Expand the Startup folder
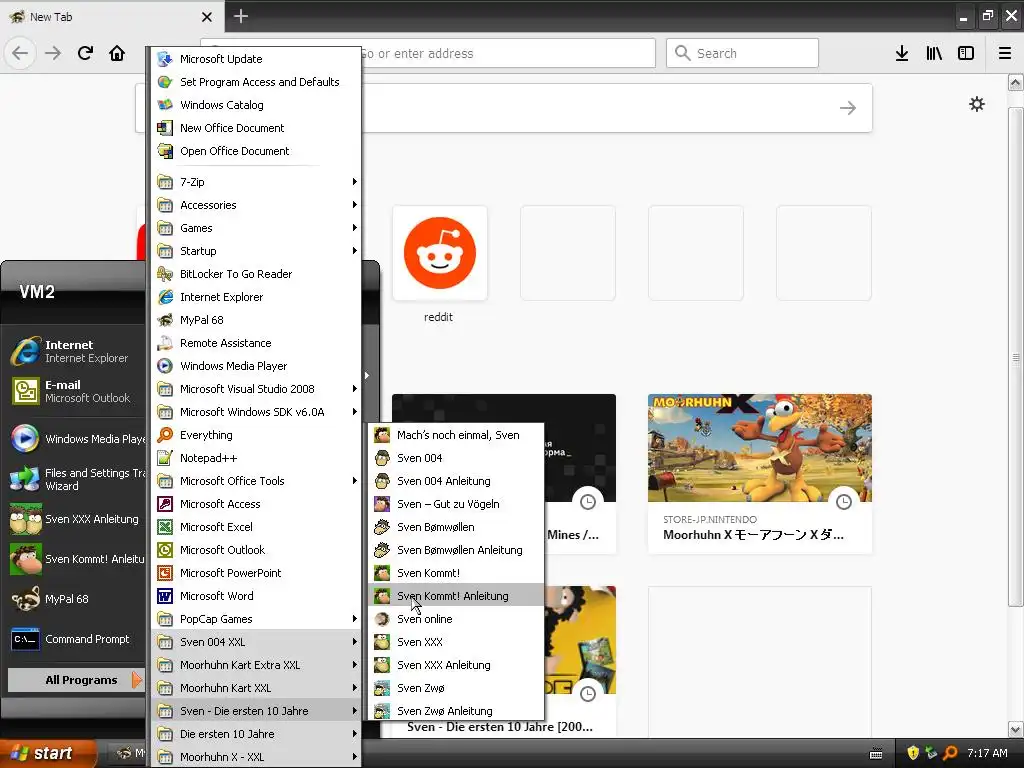Viewport: 1024px width, 768px height. tap(256, 251)
